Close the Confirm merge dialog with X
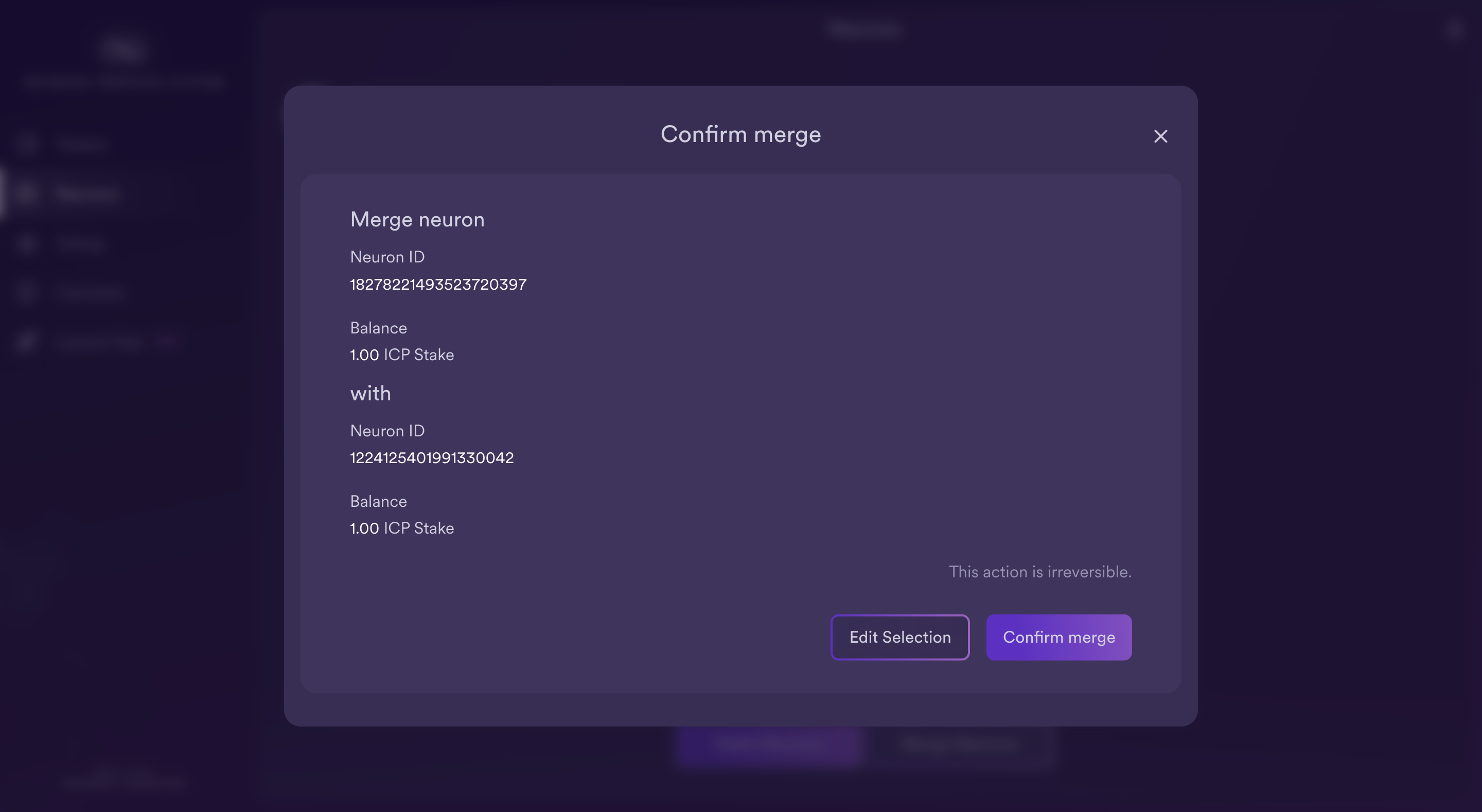The width and height of the screenshot is (1482, 812). pyautogui.click(x=1160, y=136)
